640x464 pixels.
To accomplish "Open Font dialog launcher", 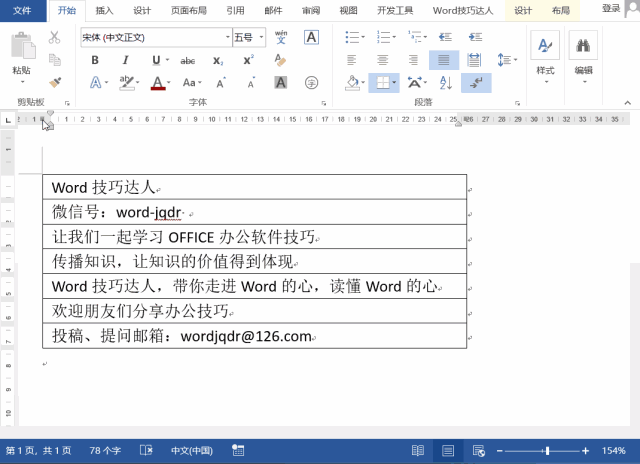I will 324,103.
